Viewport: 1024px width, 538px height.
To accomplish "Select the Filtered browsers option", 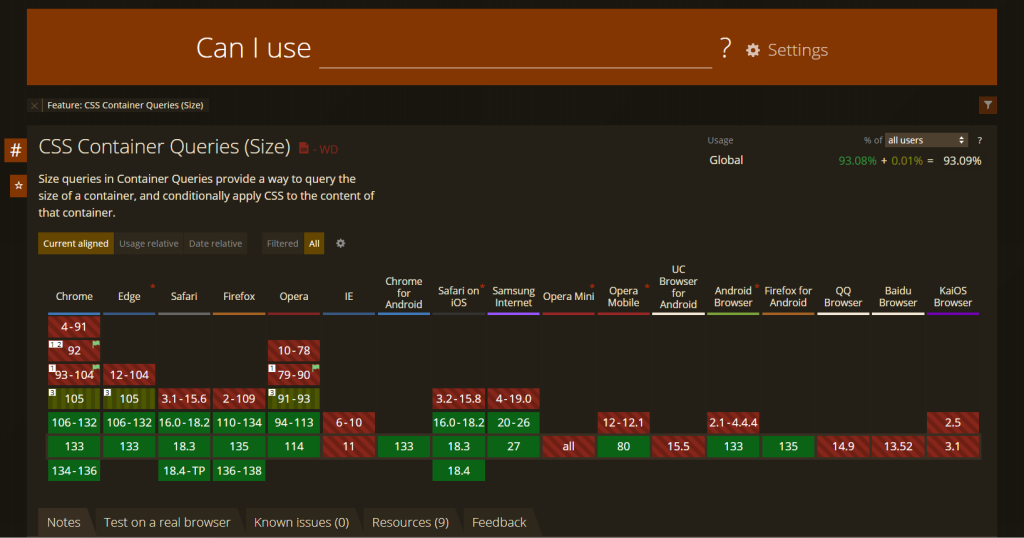I will pos(282,244).
